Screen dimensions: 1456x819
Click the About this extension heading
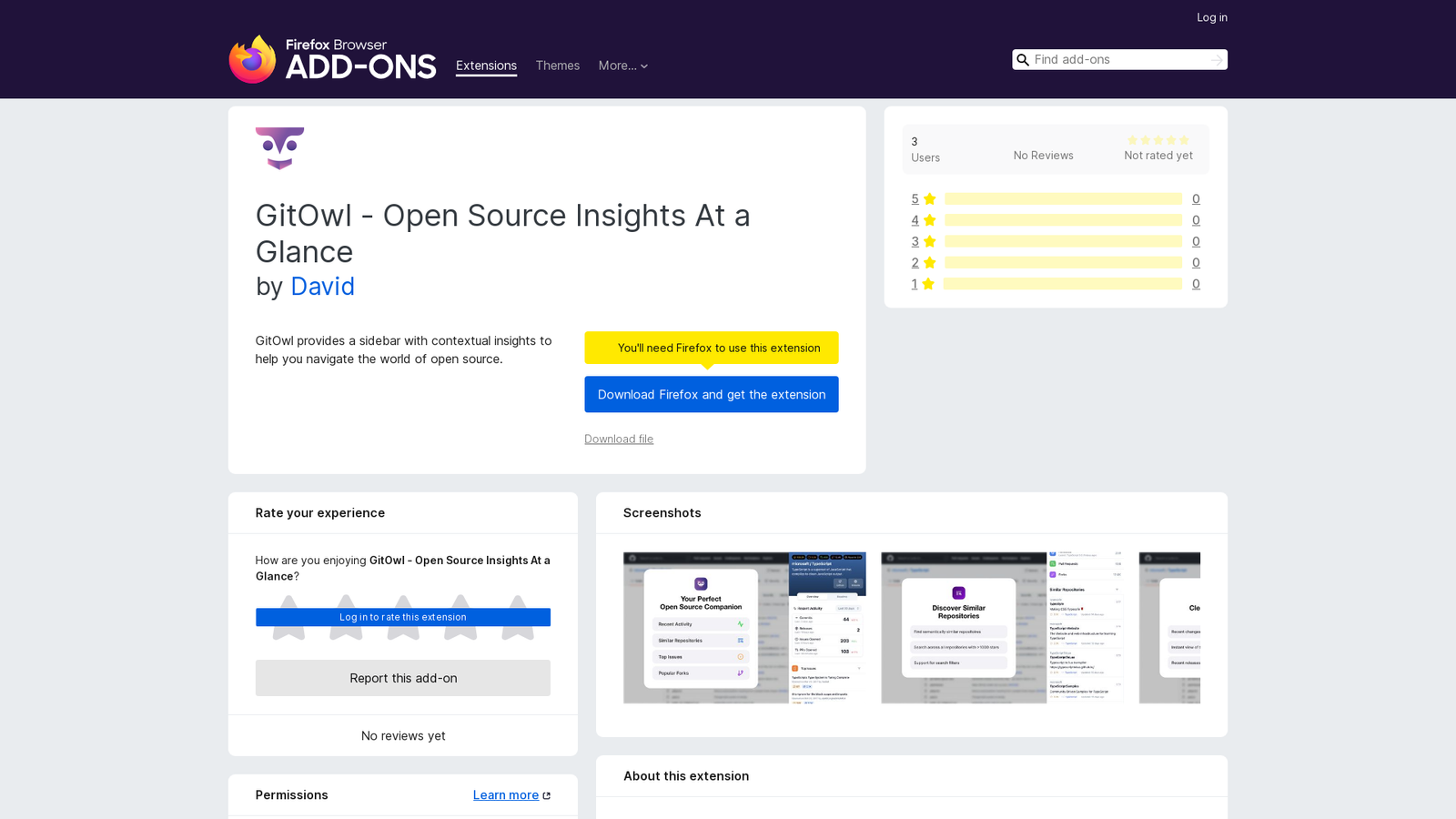coord(686,776)
